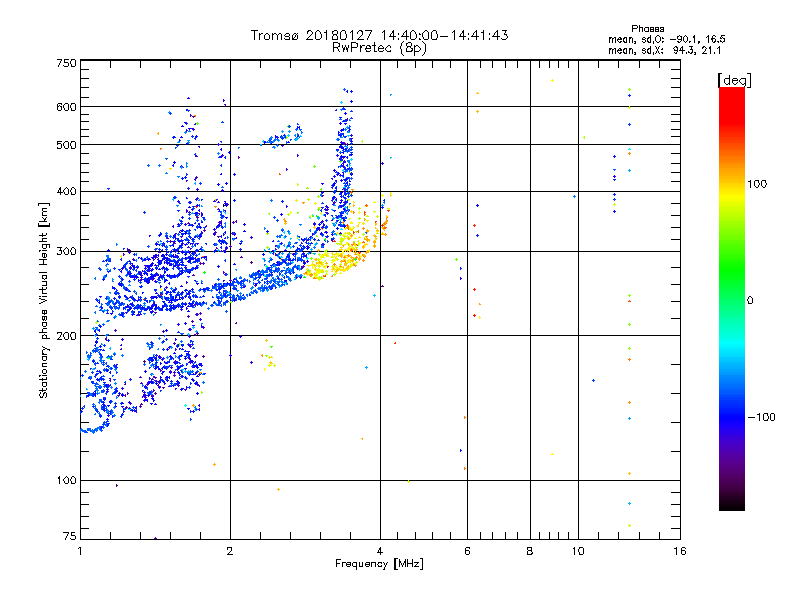Click the plot title 'Tromsø 20180127 14:40:00-14:41:43'

pos(379,35)
